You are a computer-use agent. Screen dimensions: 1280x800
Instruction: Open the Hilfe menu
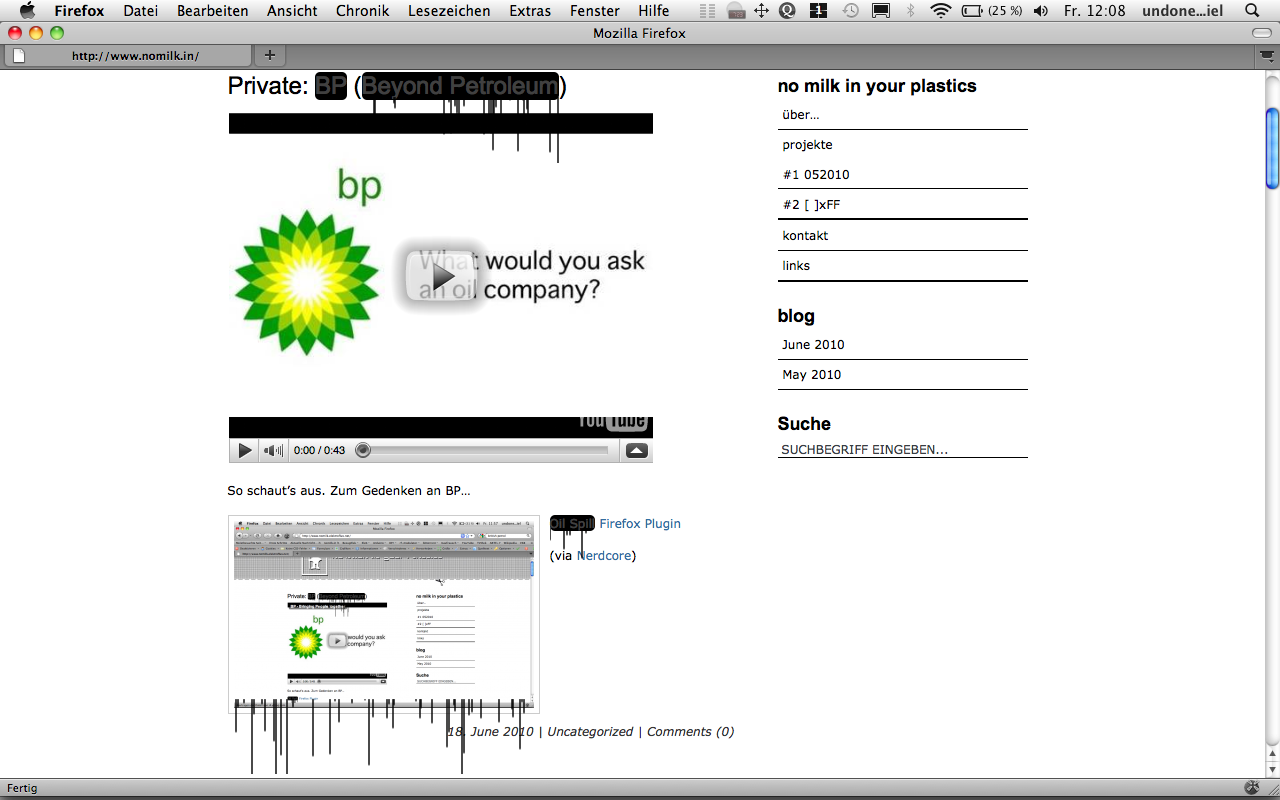654,11
